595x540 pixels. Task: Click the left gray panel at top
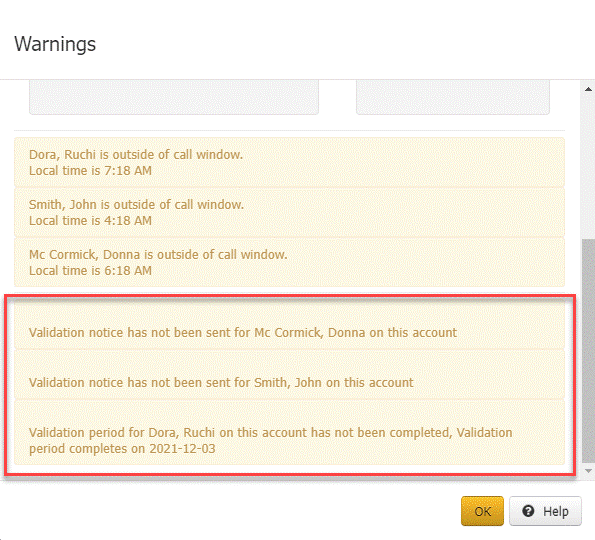click(174, 97)
